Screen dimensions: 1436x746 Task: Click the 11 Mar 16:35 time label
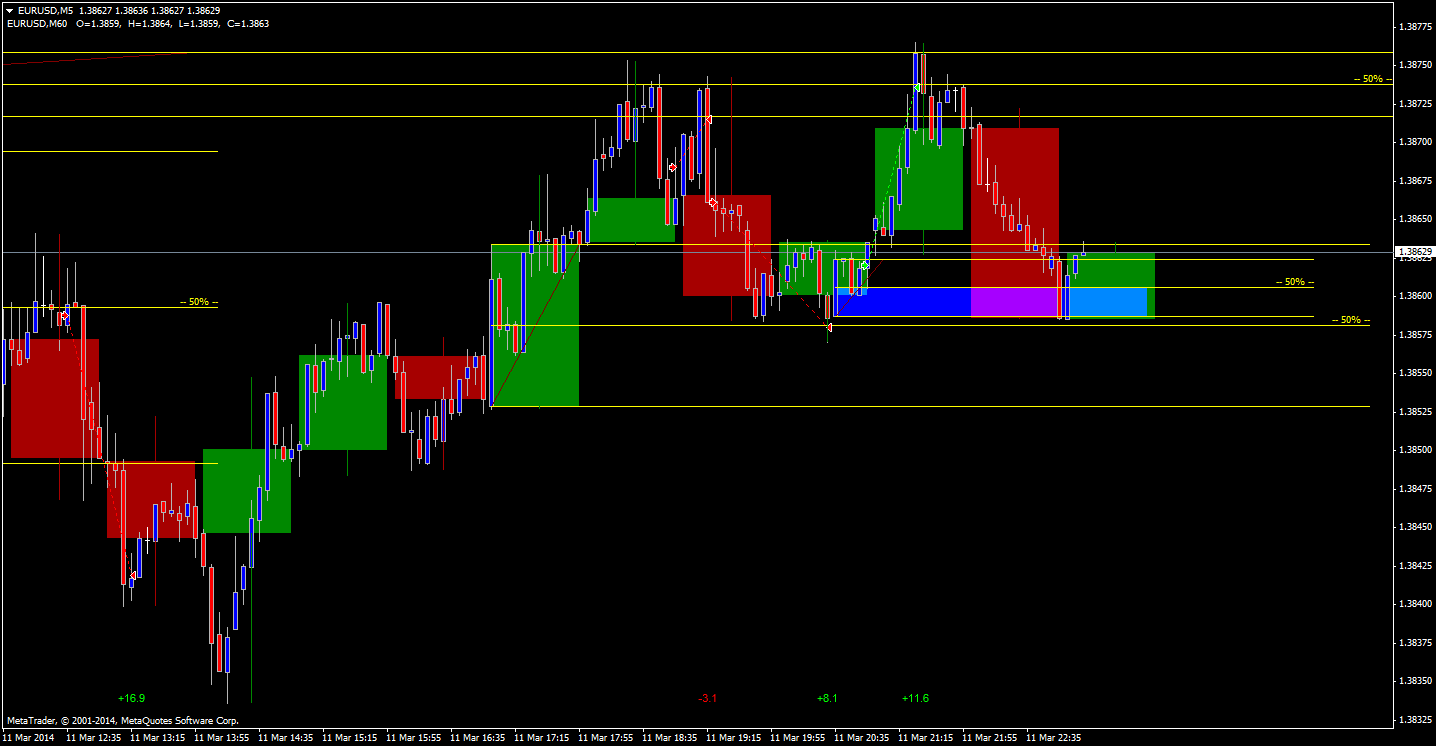pos(477,738)
